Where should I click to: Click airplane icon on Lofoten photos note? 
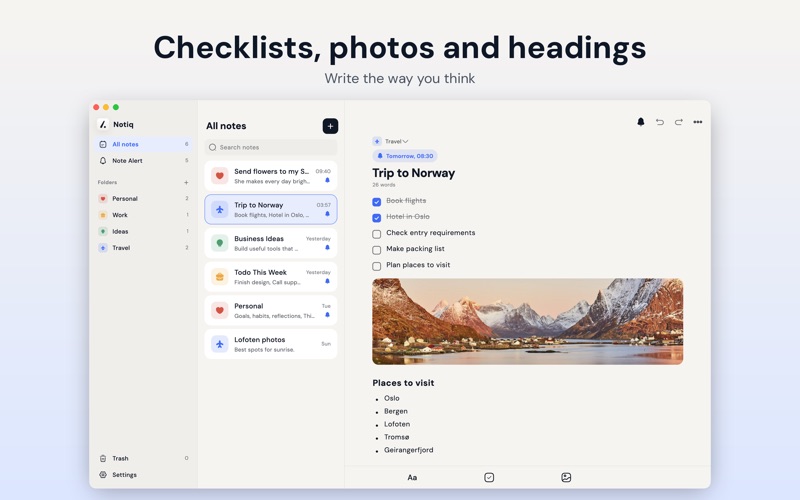click(x=219, y=344)
